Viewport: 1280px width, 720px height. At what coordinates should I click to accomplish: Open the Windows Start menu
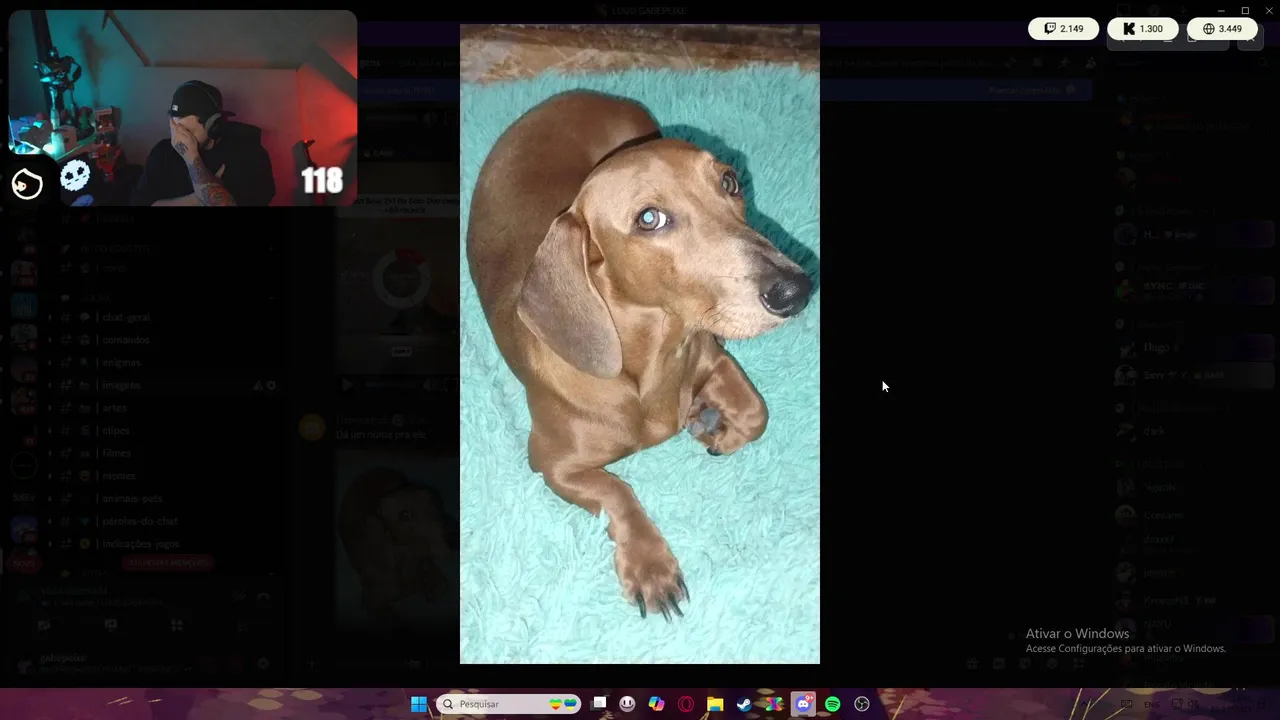coord(419,704)
